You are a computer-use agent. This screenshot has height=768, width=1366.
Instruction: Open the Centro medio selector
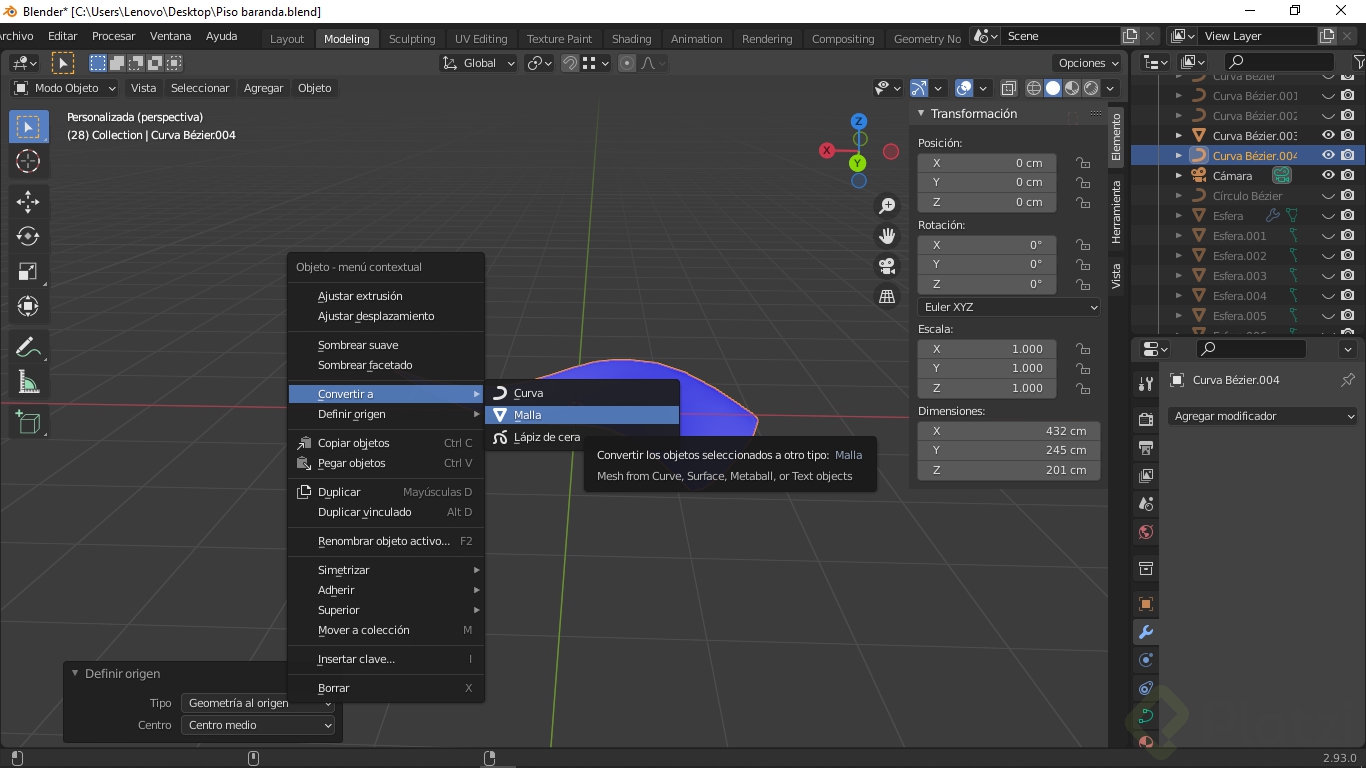[x=258, y=725]
